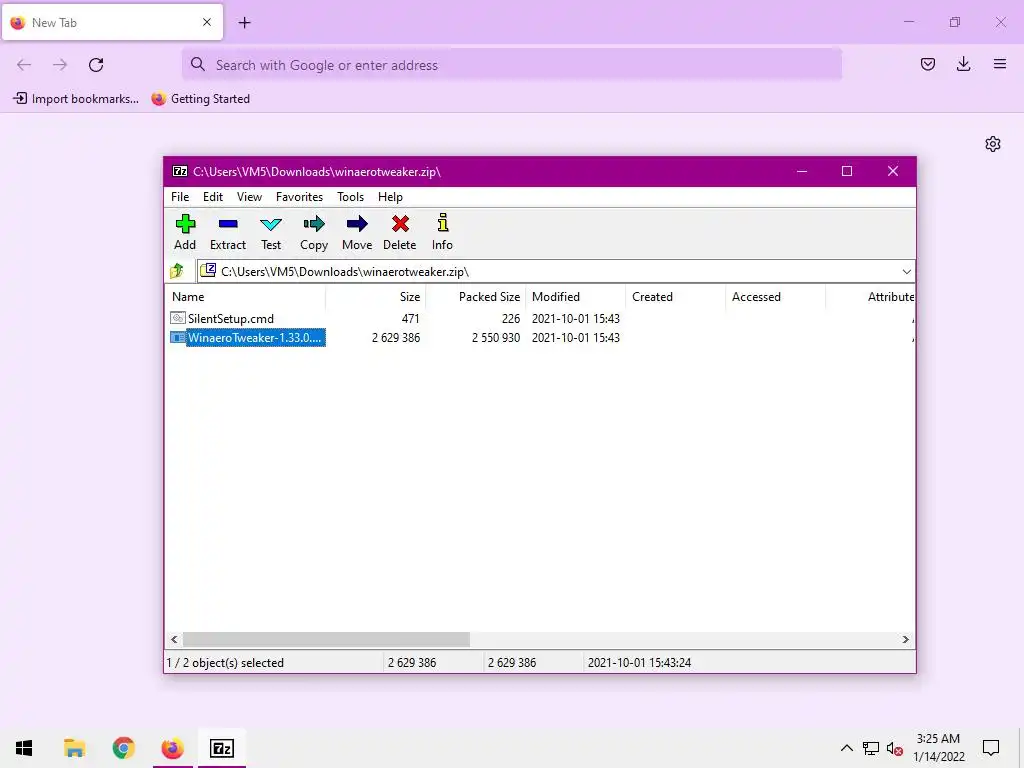Click the scroll left arrow
The image size is (1024, 768).
[x=174, y=639]
